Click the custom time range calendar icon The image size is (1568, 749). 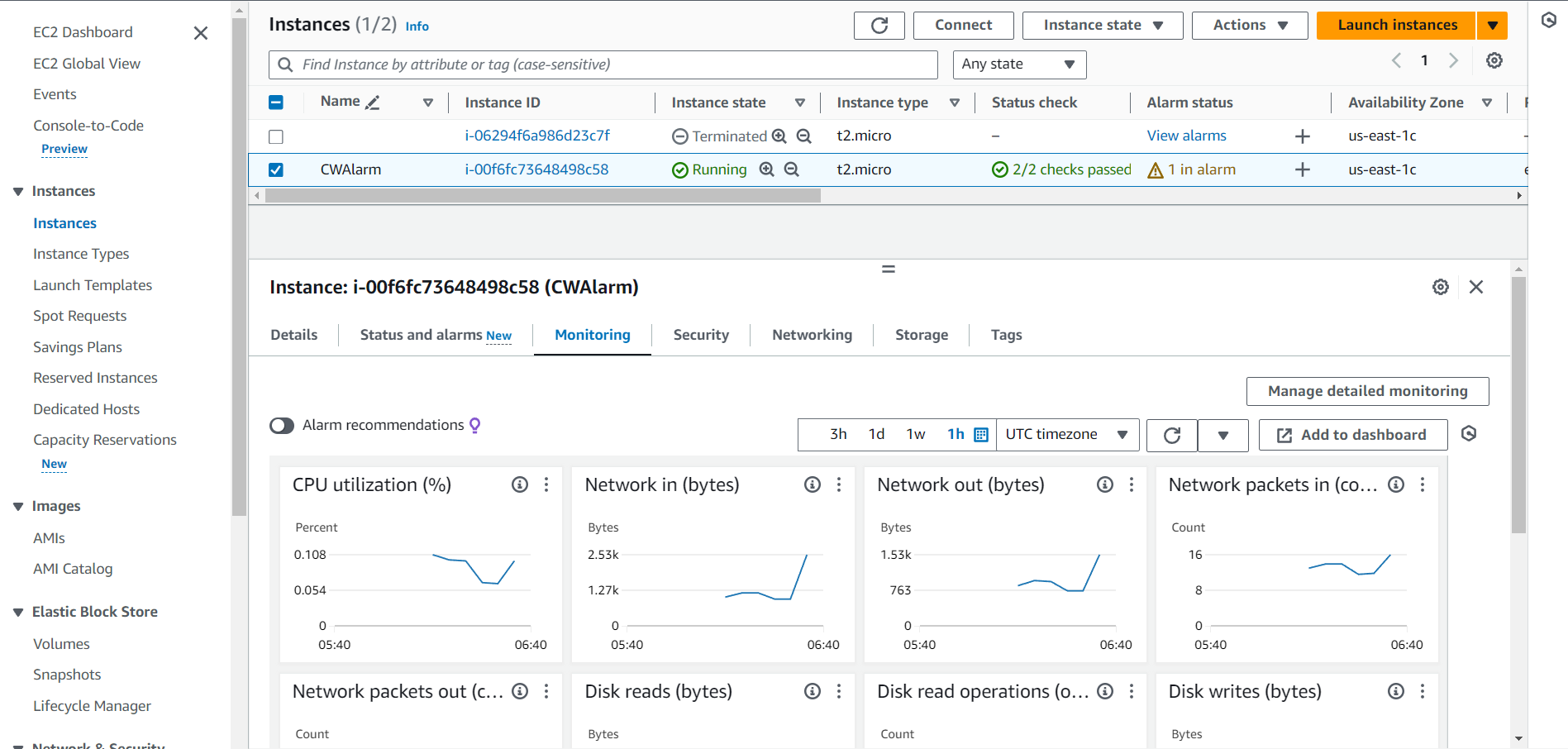pyautogui.click(x=981, y=435)
